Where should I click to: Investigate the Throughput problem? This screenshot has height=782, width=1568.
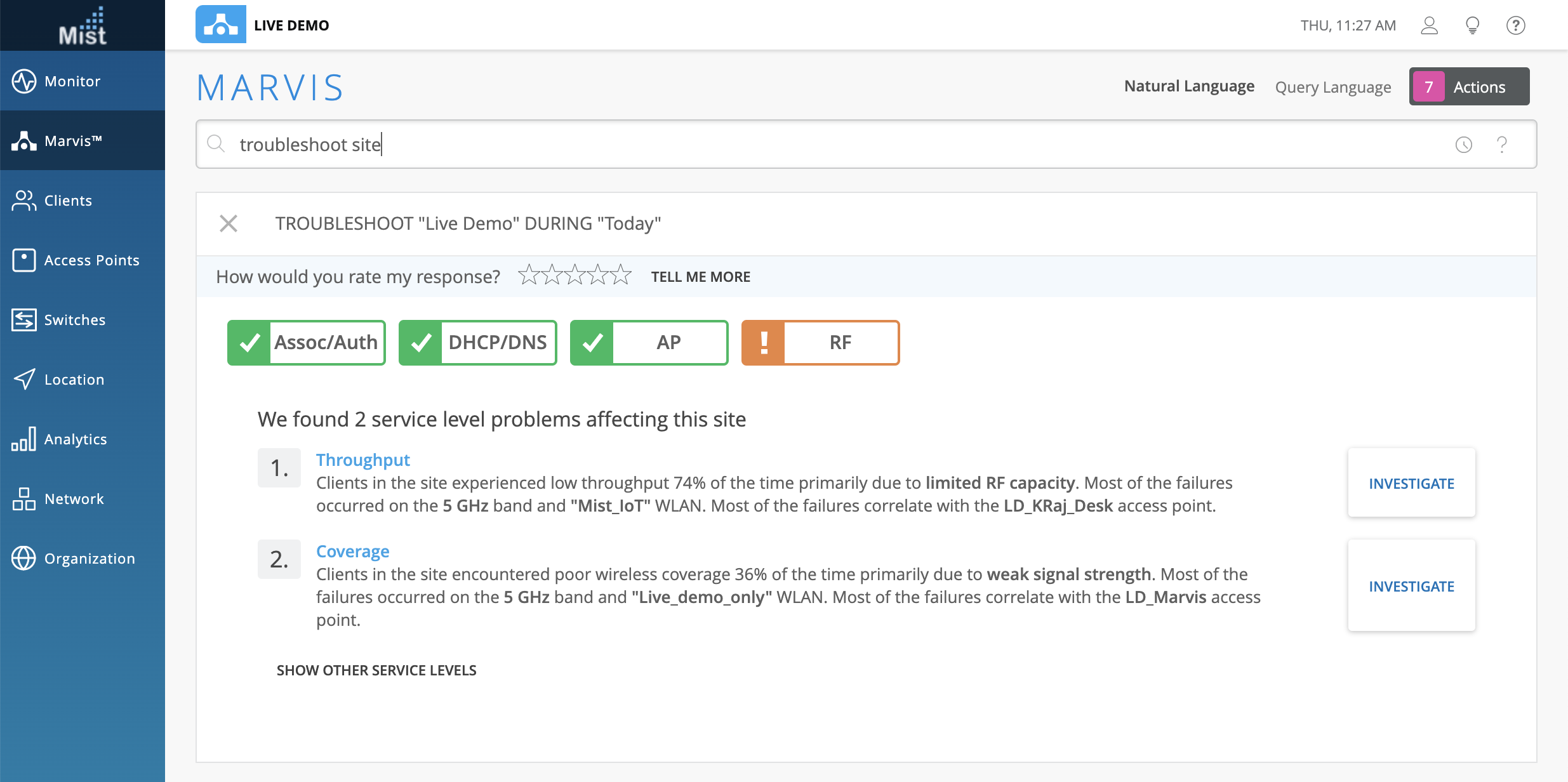[x=1411, y=484]
